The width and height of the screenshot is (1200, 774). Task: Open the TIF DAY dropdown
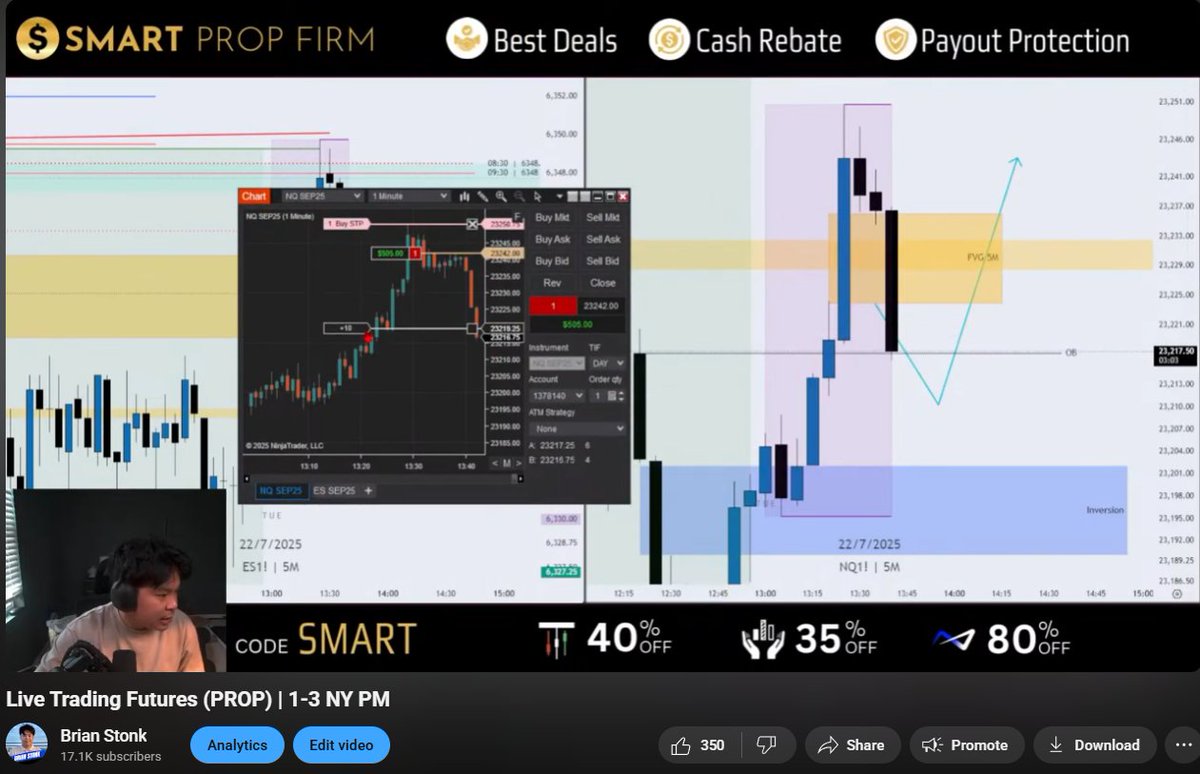(607, 363)
